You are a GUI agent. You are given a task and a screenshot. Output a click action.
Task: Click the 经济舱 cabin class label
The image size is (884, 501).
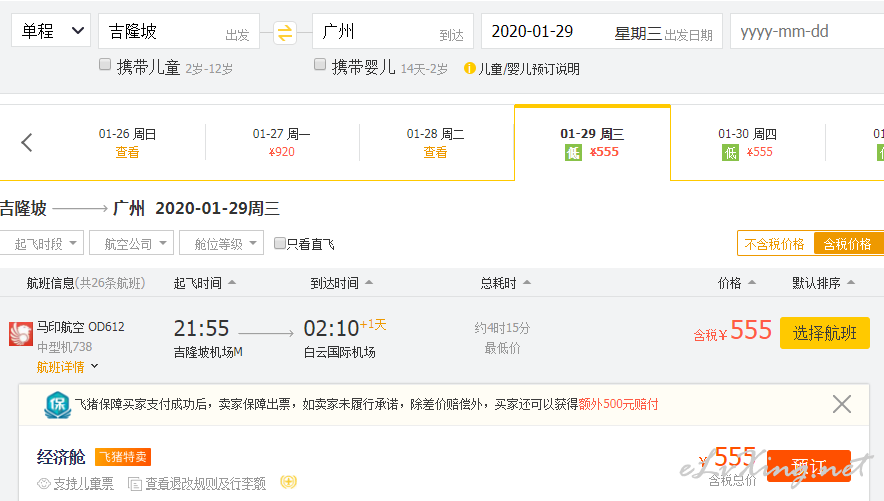coord(61,456)
